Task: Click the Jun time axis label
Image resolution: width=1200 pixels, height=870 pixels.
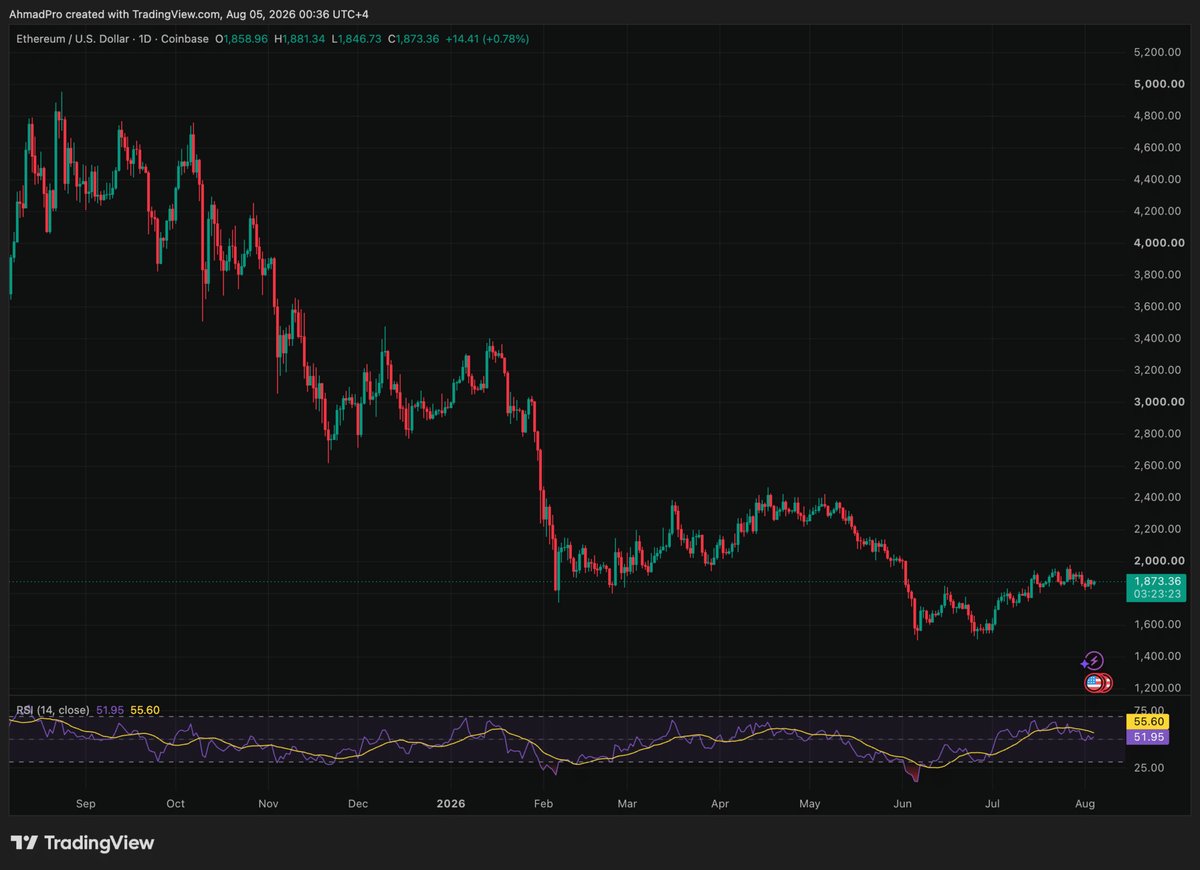Action: click(x=903, y=803)
